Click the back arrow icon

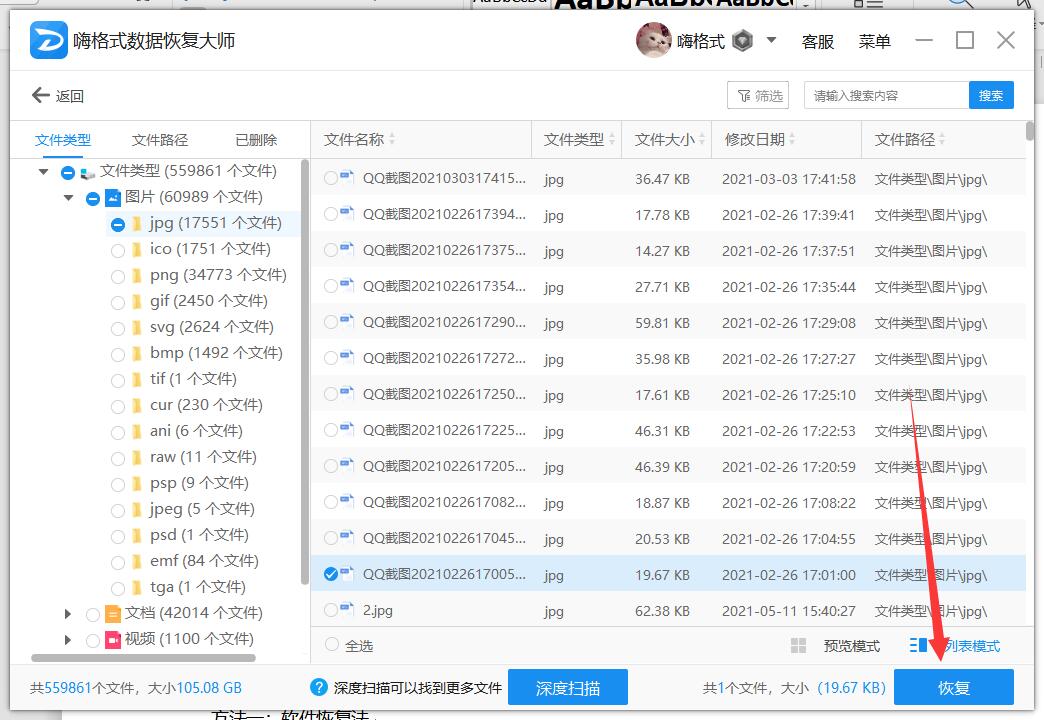coord(41,95)
